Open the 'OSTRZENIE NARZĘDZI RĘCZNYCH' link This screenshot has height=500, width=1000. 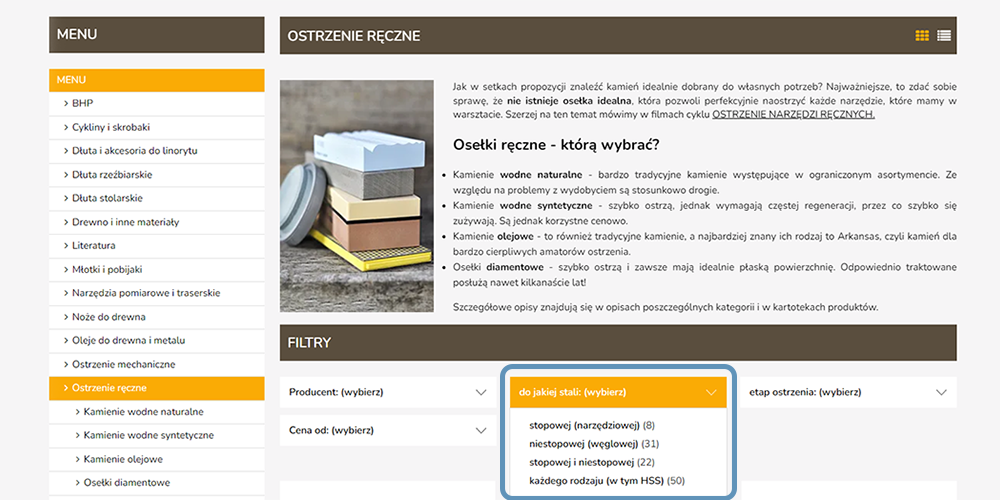tap(793, 115)
